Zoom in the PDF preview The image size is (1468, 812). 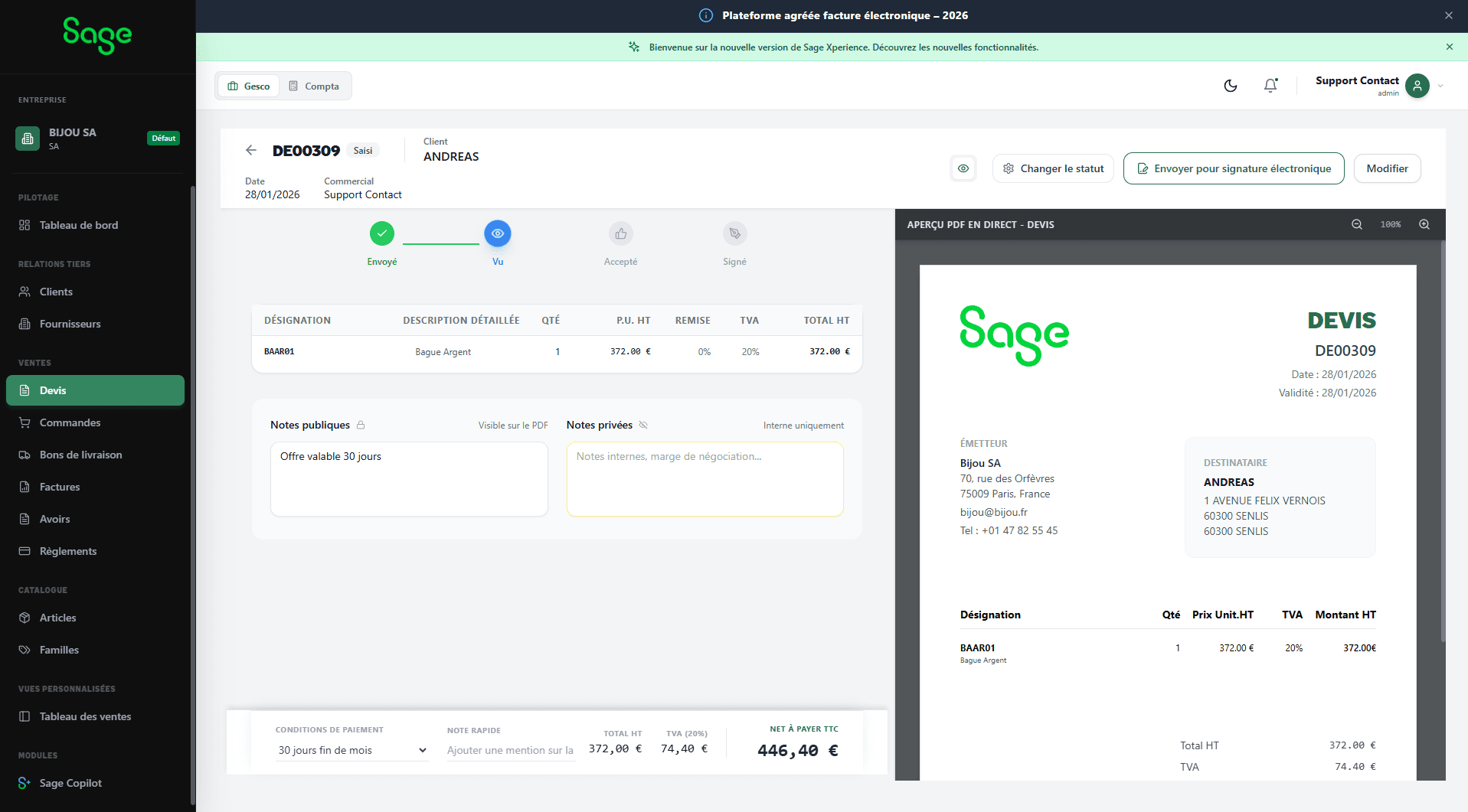[1424, 224]
